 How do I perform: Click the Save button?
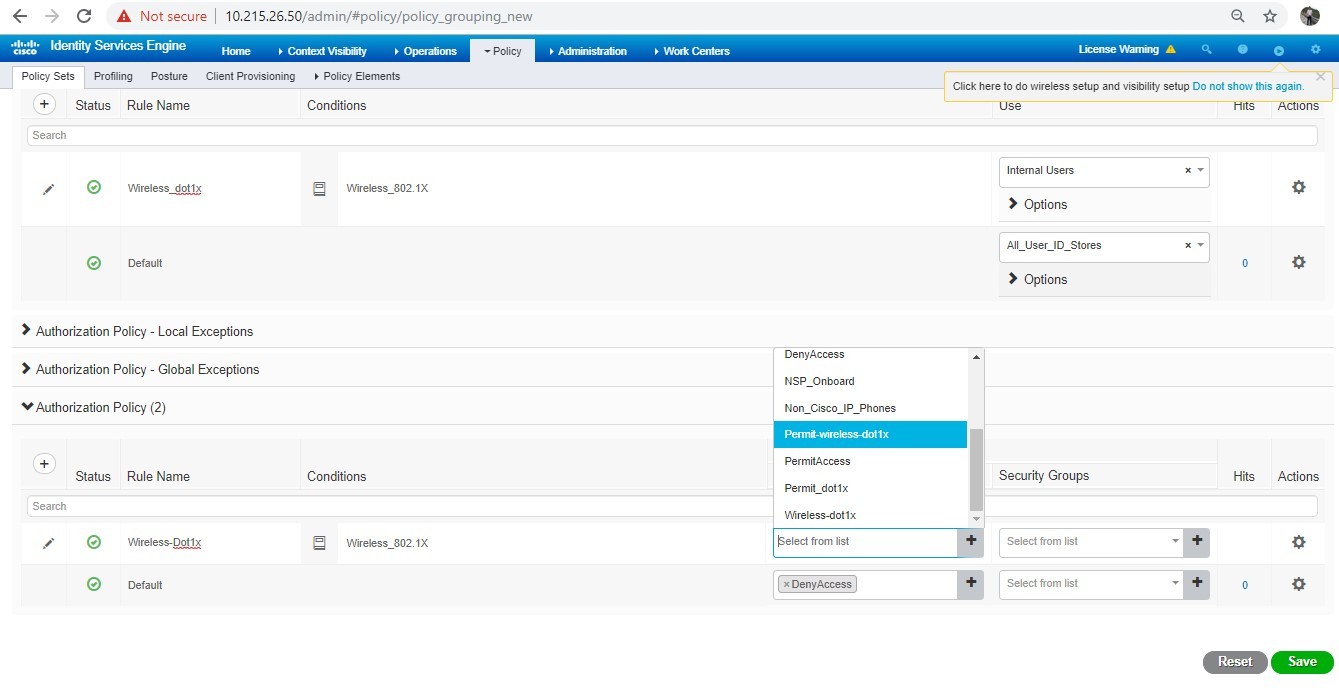tap(1302, 661)
